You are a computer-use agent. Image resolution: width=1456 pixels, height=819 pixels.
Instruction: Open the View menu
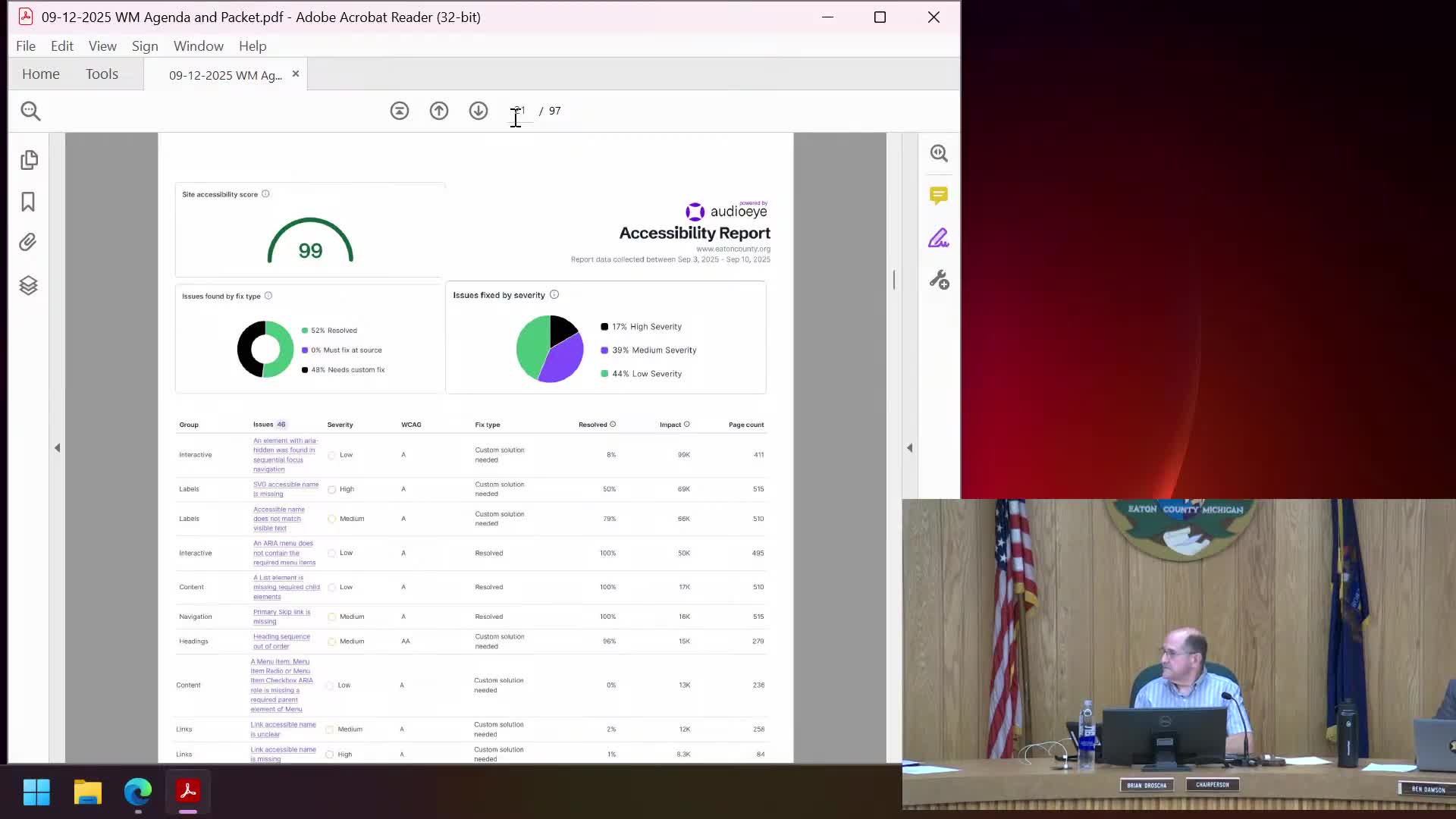[102, 46]
